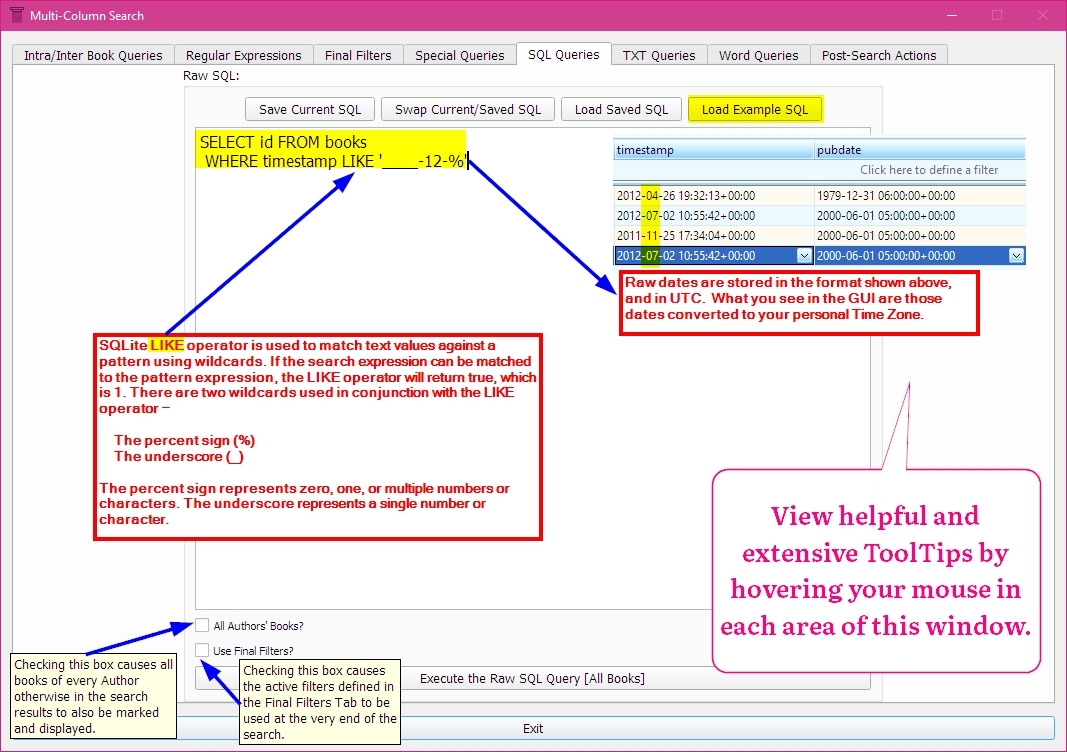This screenshot has width=1067, height=752.
Task: Open dropdown arrow in selected timestamp cell
Action: 804,256
